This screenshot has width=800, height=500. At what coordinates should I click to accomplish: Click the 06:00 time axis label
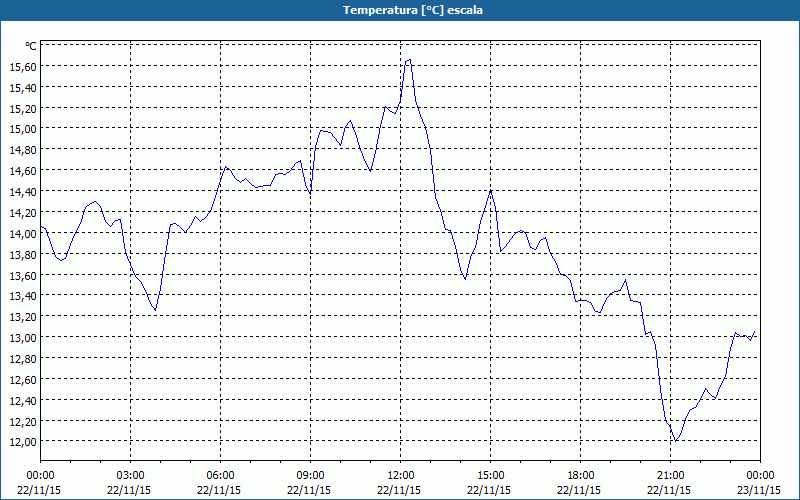(x=220, y=476)
